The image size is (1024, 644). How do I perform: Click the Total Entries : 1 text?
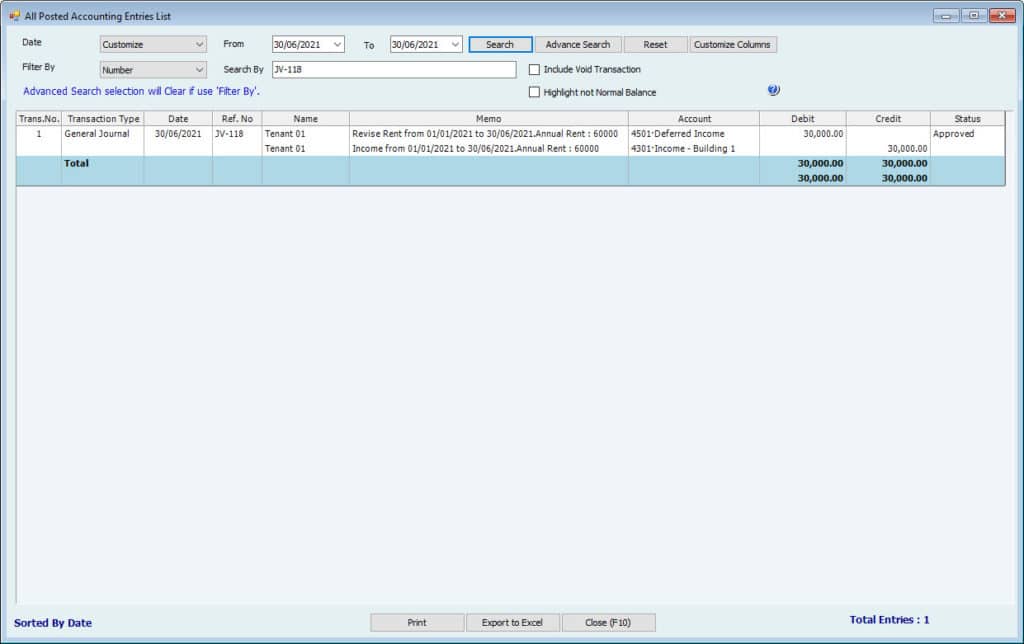pos(889,620)
